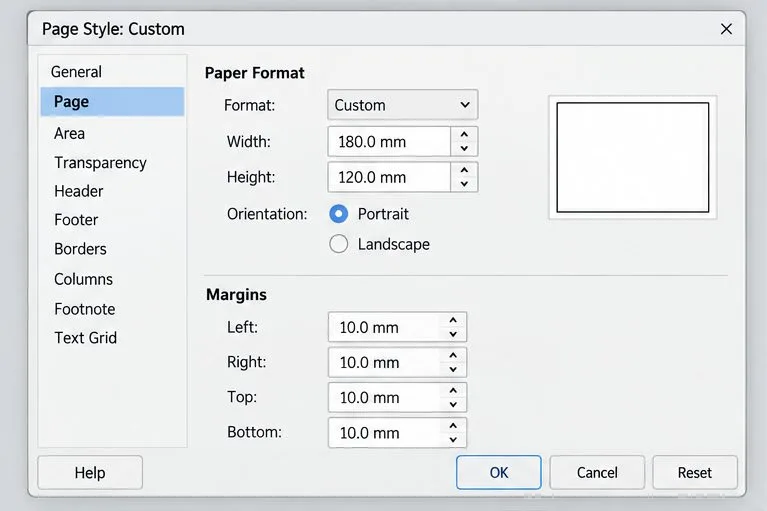Decrease the Top margin value
The height and width of the screenshot is (511, 767).
pos(453,404)
